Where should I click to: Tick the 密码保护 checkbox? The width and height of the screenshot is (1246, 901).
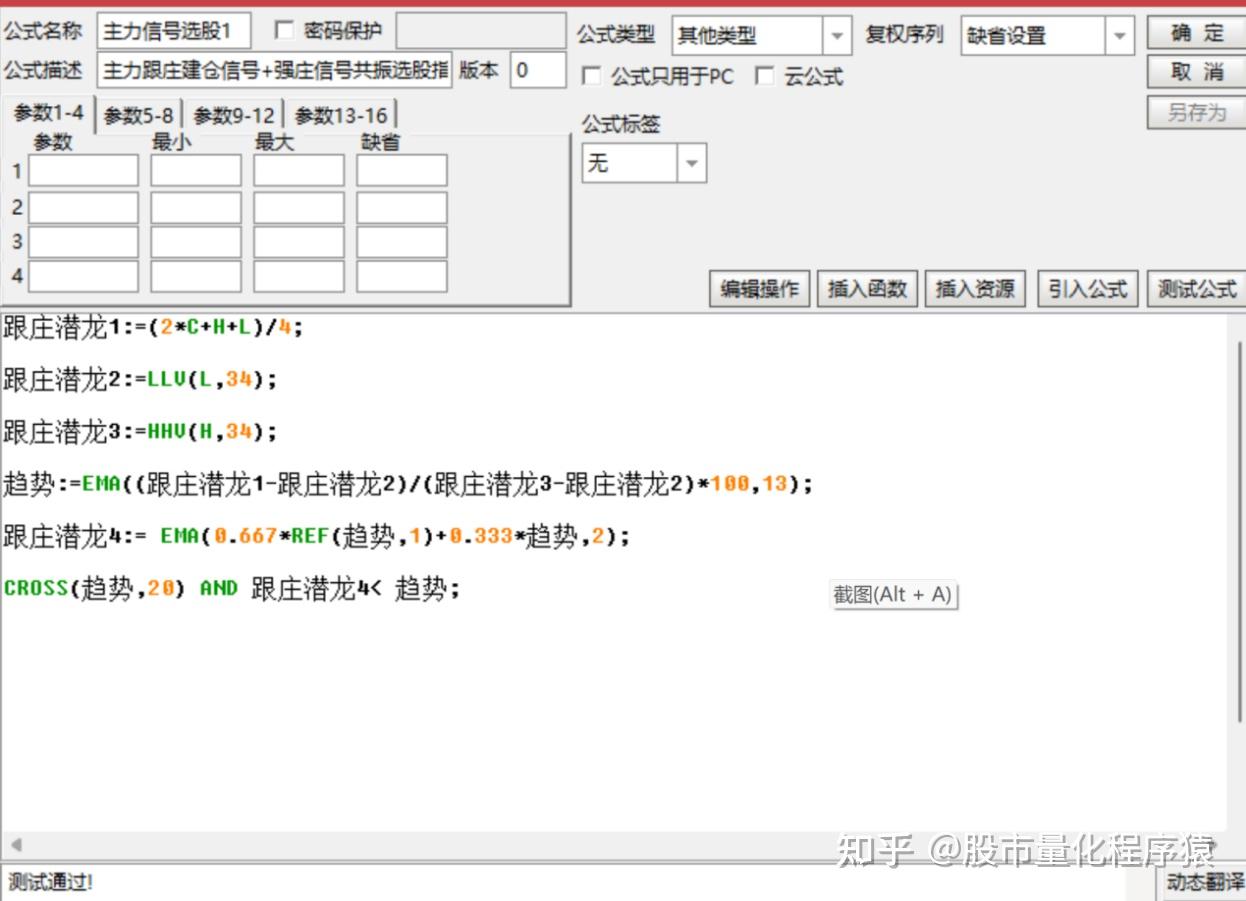tap(284, 31)
